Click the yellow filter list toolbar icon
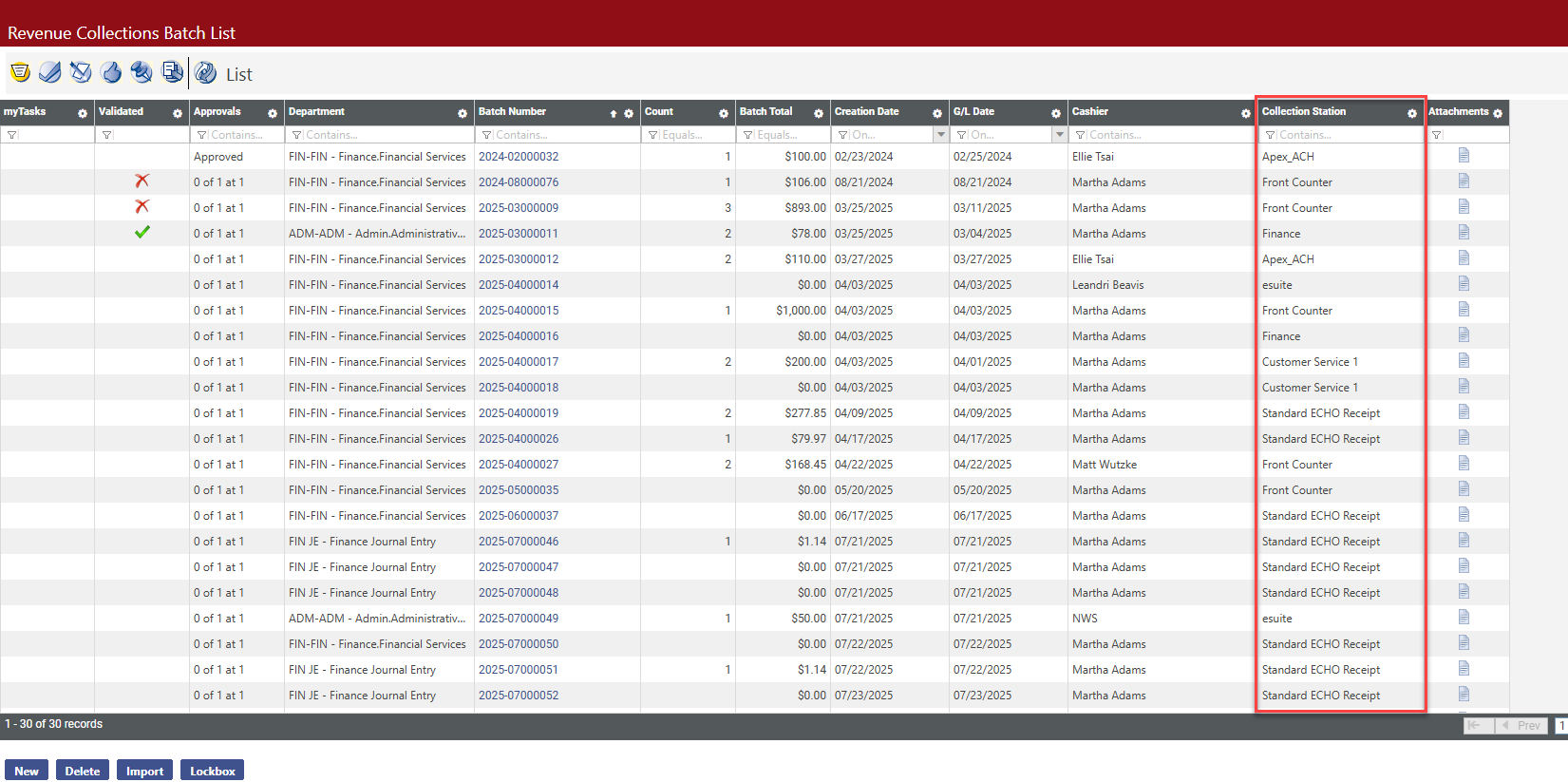This screenshot has width=1568, height=782. click(20, 72)
